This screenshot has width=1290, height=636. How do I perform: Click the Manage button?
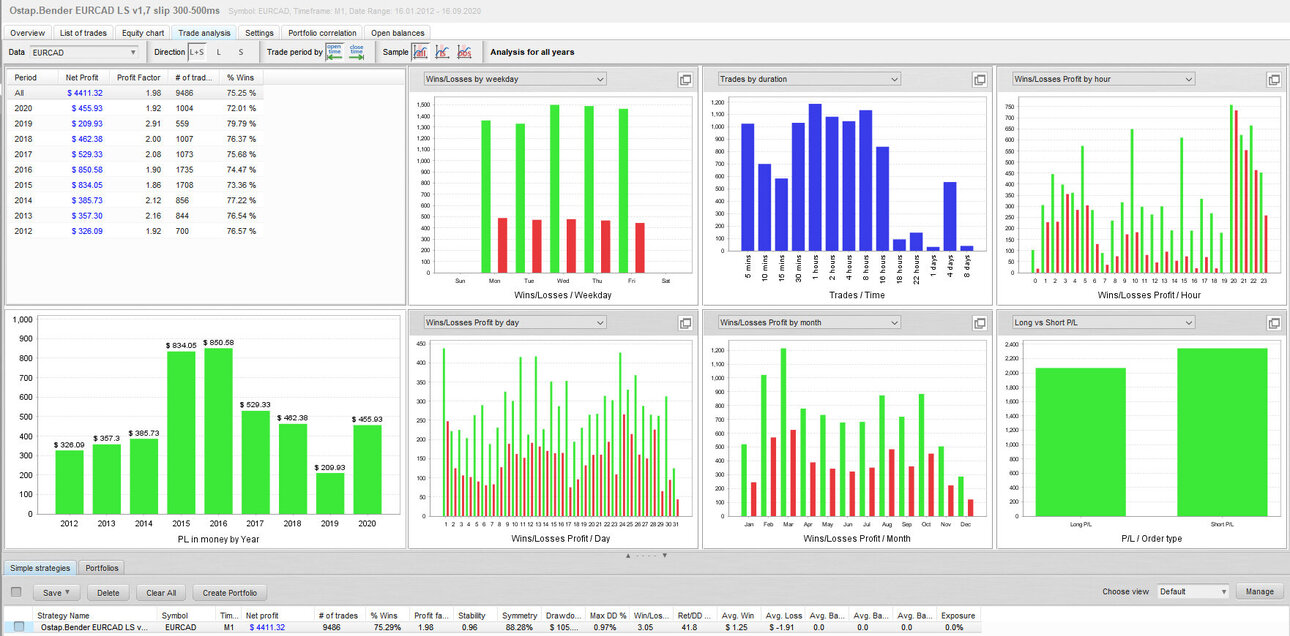point(1260,592)
